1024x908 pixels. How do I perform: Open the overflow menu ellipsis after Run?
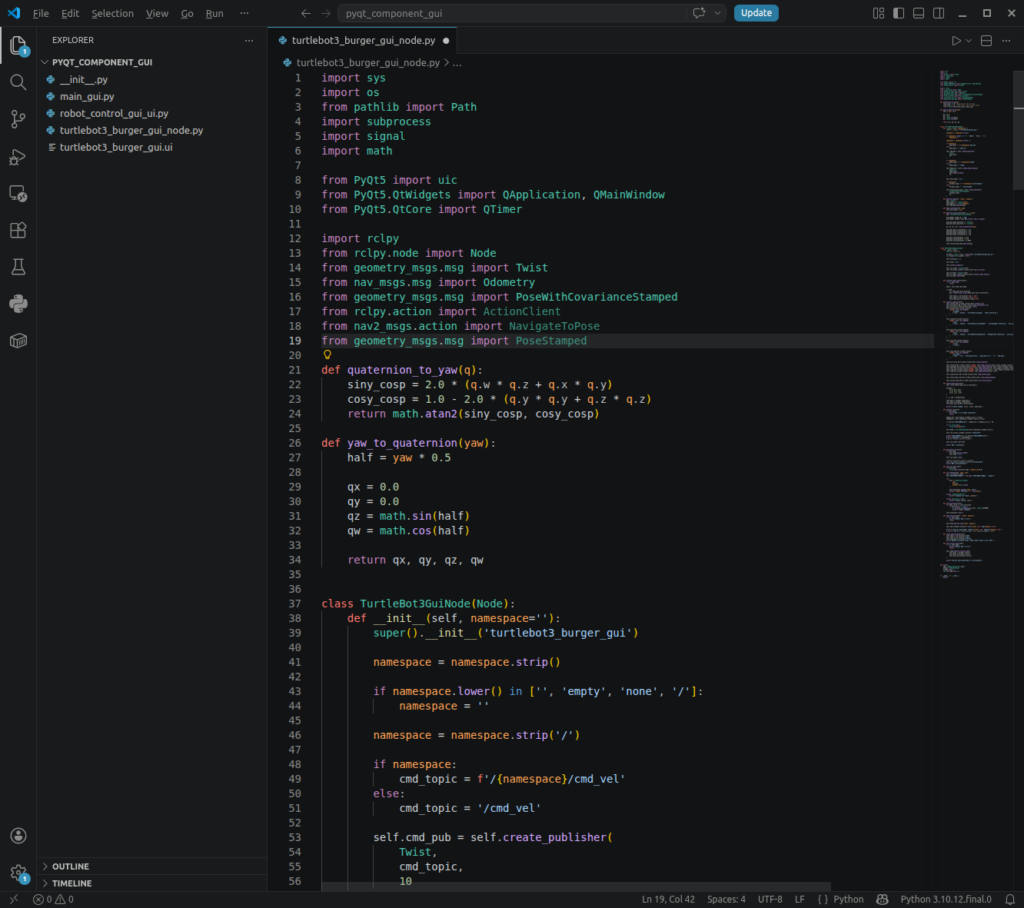point(244,13)
